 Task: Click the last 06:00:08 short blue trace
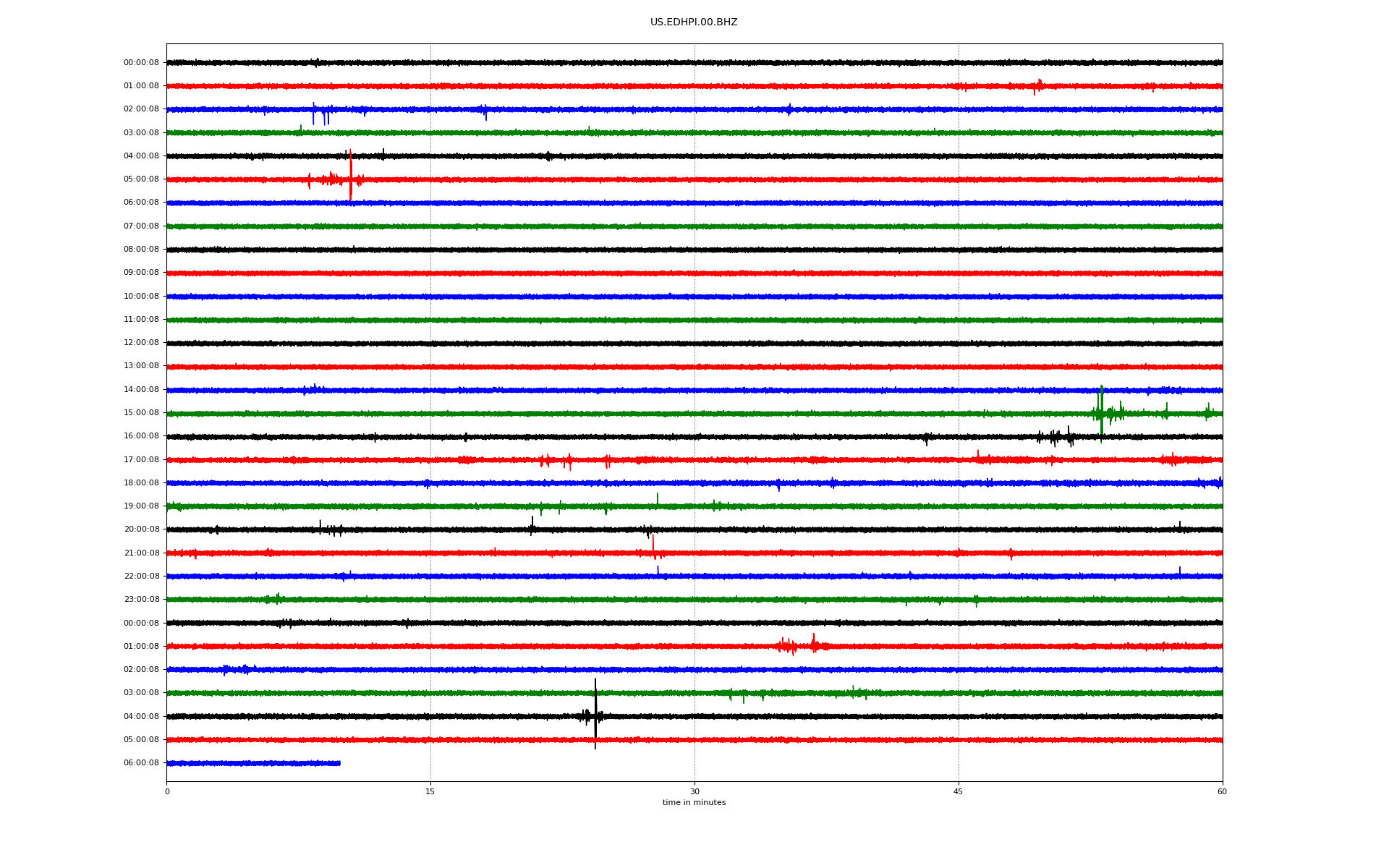pyautogui.click(x=253, y=763)
